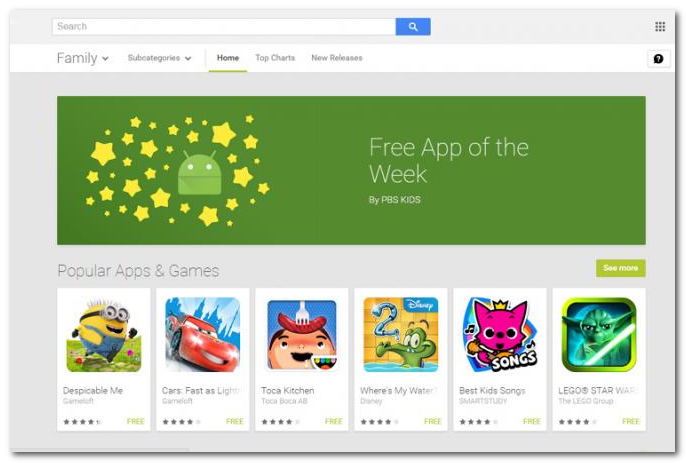The width and height of the screenshot is (686, 463).
Task: Click the Gameloft link under Despicable Me
Action: [78, 401]
